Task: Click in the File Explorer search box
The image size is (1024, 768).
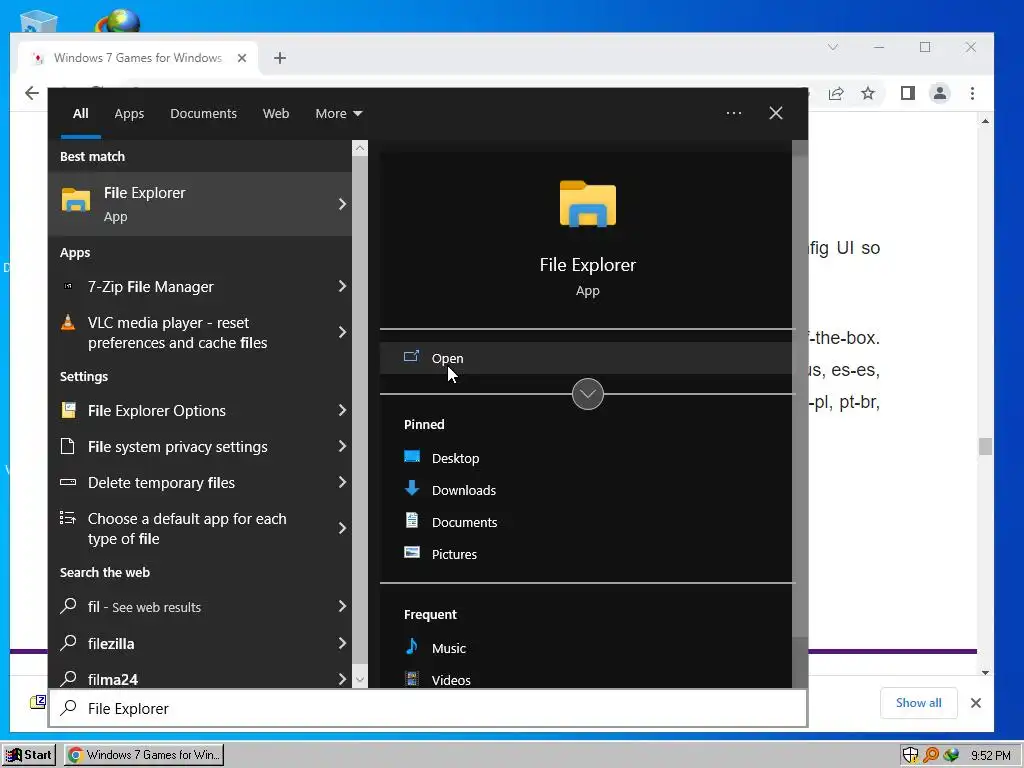Action: [428, 709]
